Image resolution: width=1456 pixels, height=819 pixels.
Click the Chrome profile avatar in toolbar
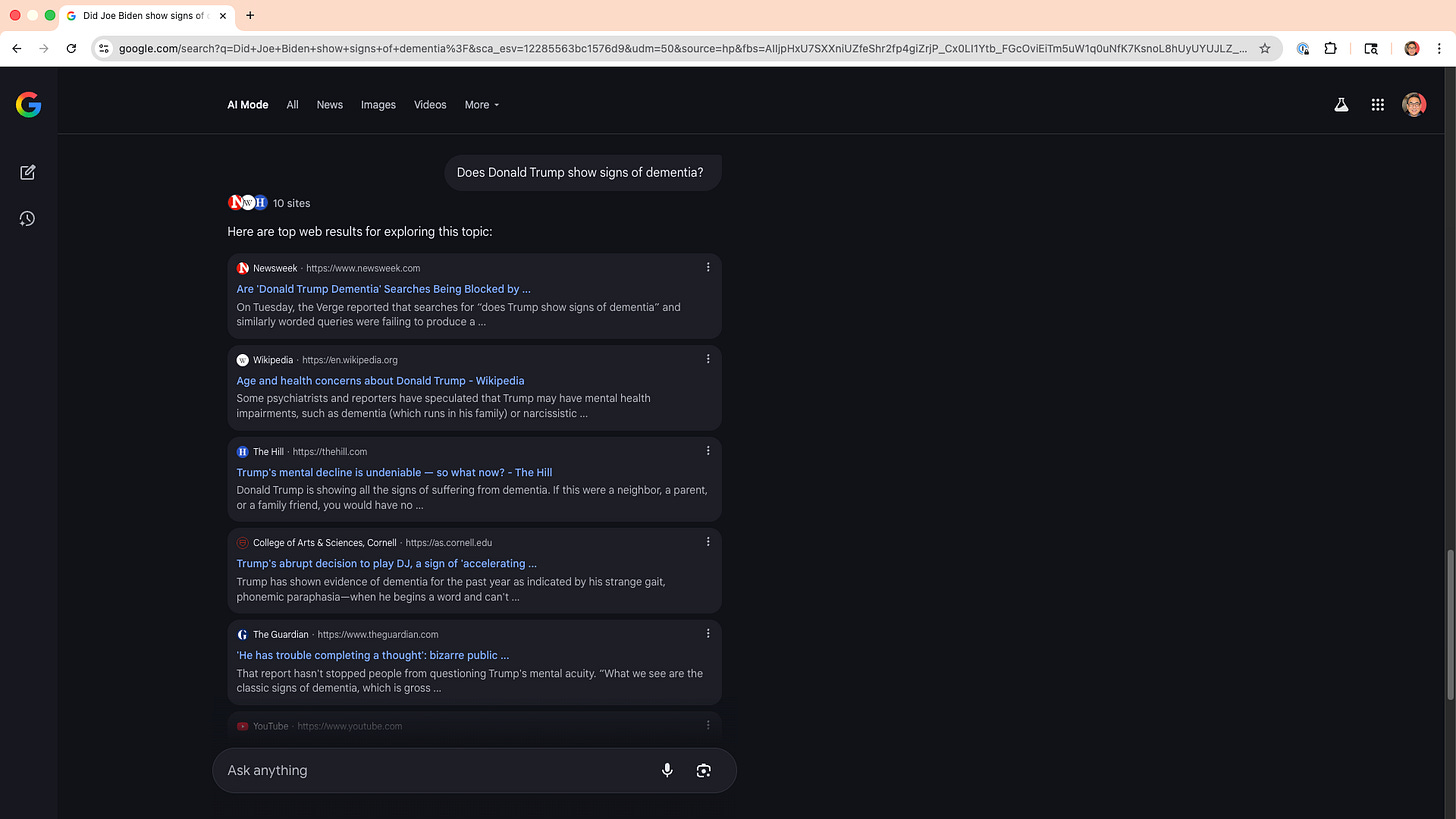1411,48
